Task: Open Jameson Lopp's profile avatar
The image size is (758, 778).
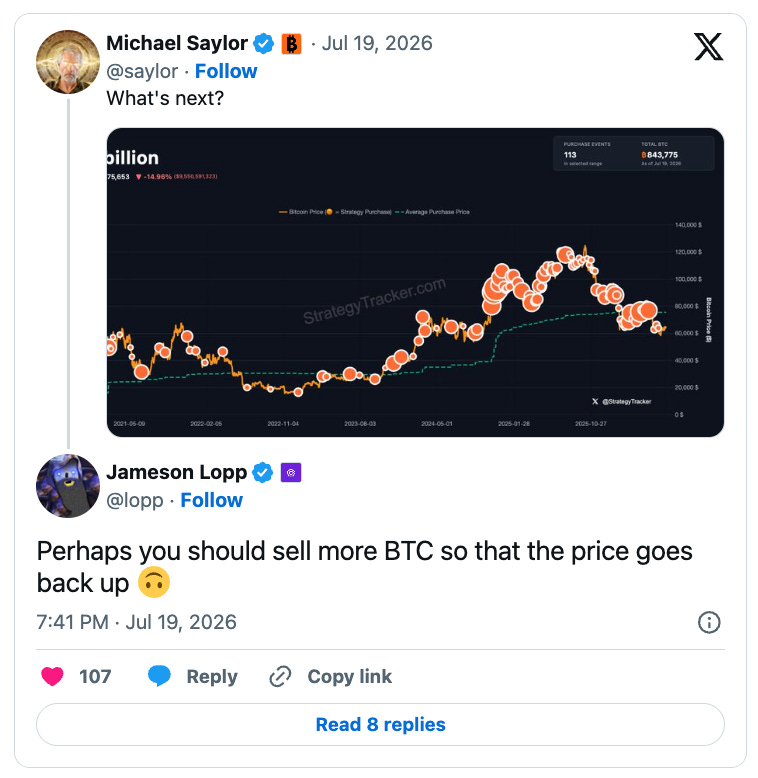Action: [68, 486]
